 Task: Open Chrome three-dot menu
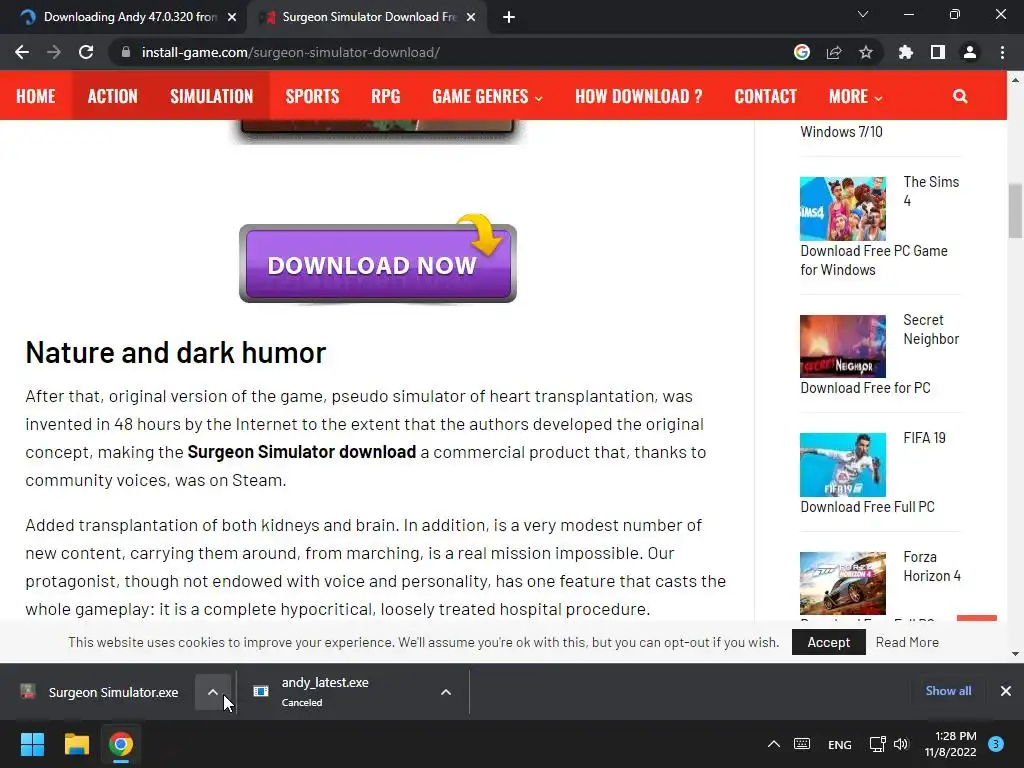pyautogui.click(x=1002, y=52)
